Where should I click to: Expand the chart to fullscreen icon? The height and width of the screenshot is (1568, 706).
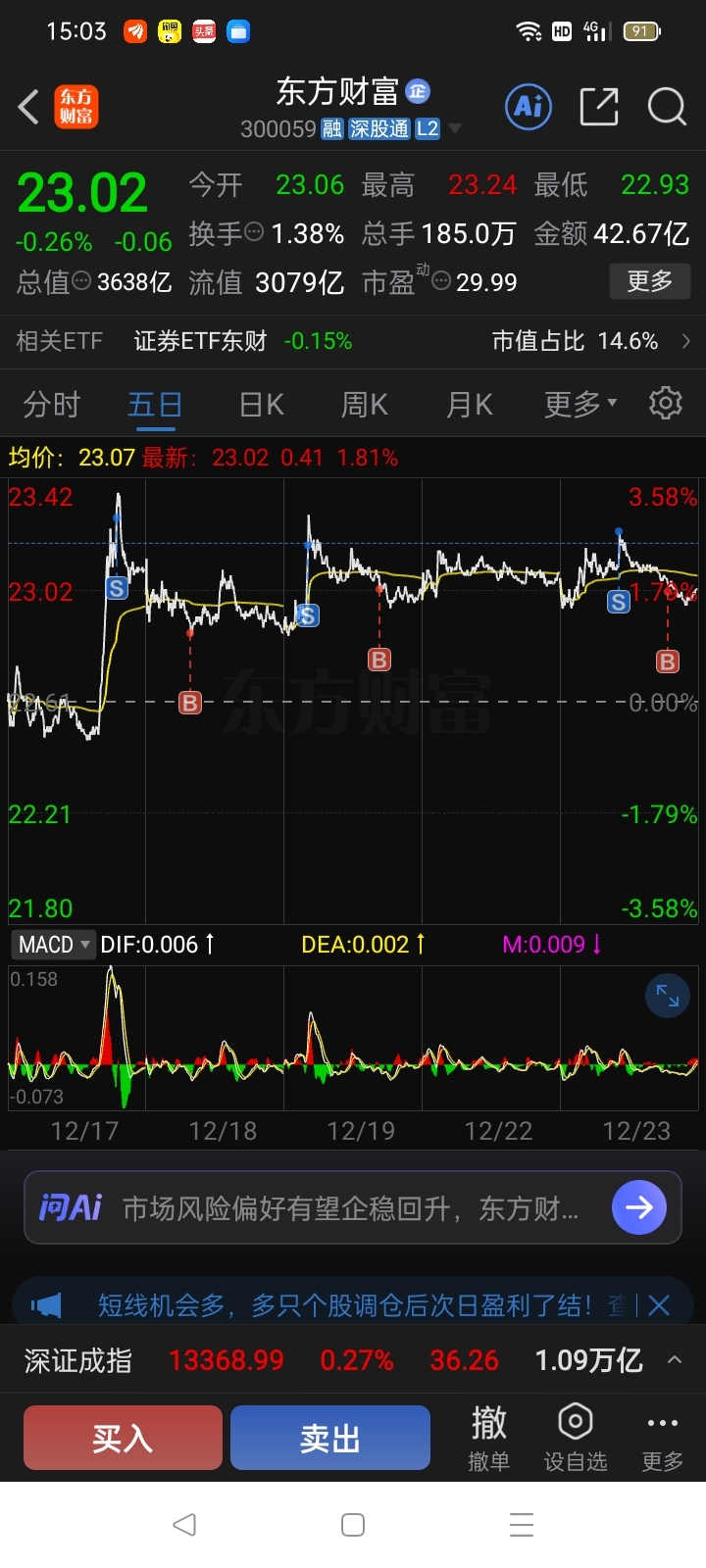668,996
